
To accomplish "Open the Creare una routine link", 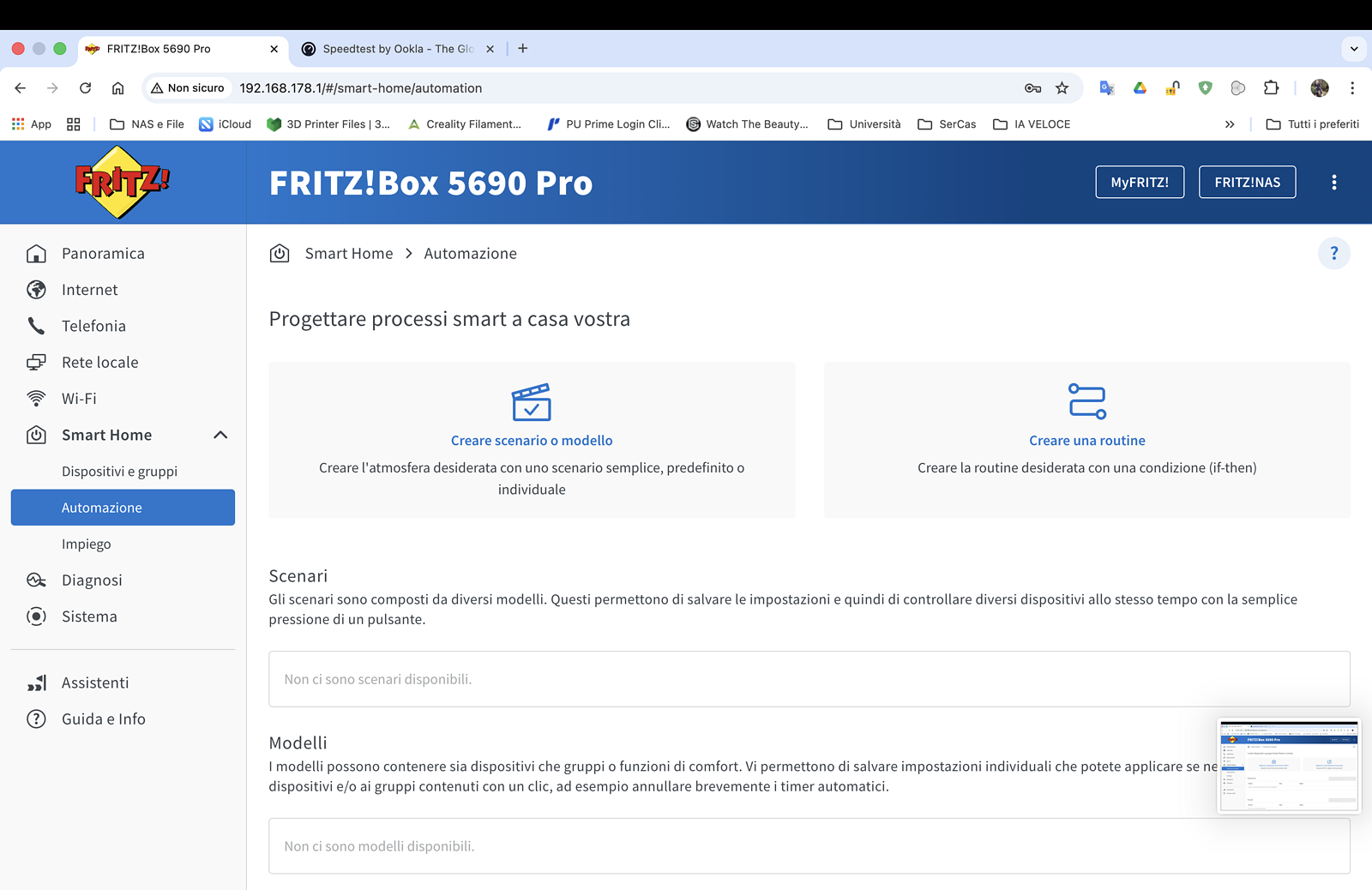I will (1087, 441).
